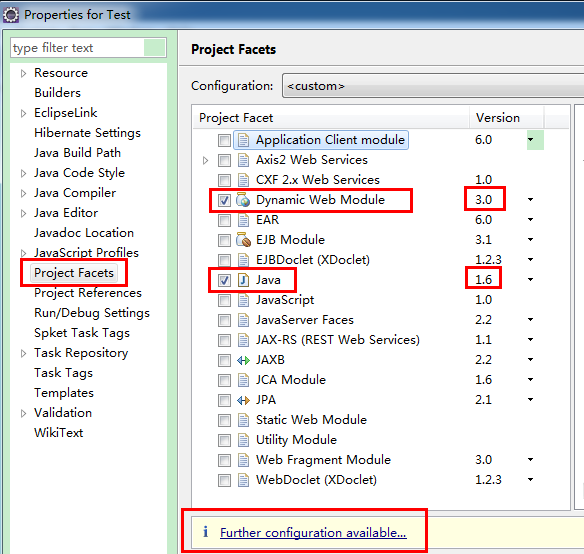Screen dimensions: 584x554
Task: Open the EJB Module version dropdown
Action: point(530,240)
